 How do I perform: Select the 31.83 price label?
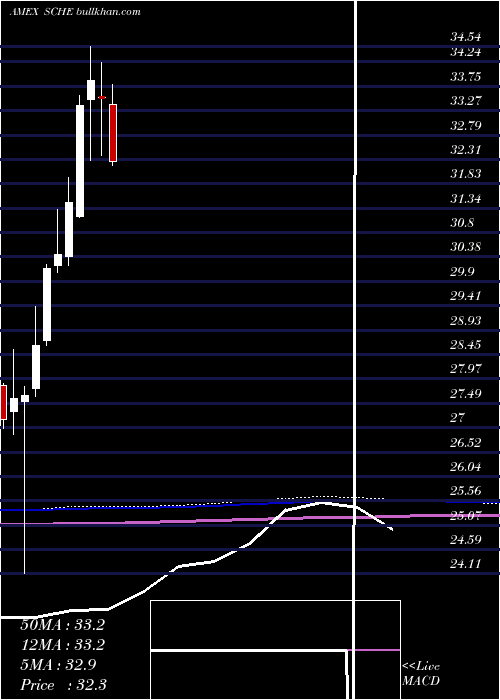click(466, 174)
